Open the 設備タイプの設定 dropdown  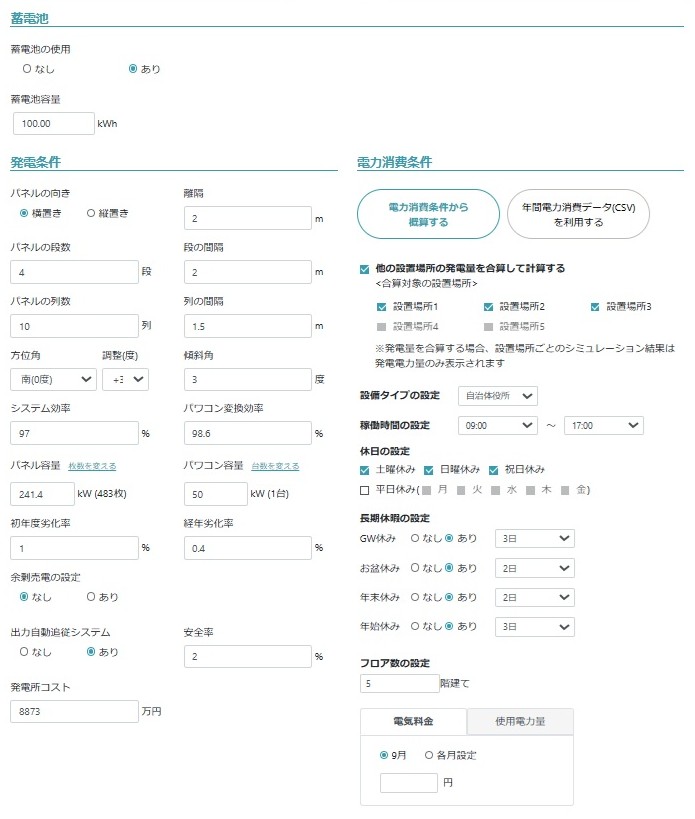tap(498, 396)
